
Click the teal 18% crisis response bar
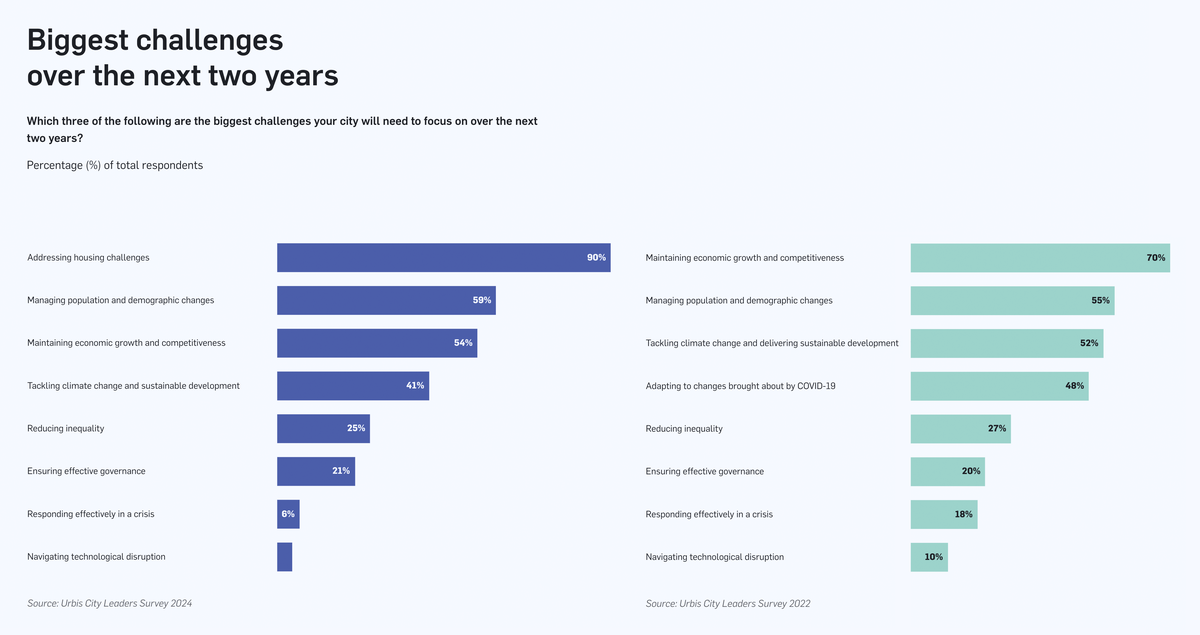[943, 514]
